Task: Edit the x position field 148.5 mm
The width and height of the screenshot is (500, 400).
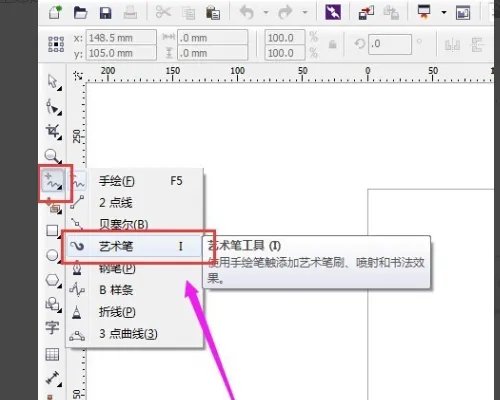Action: point(121,37)
